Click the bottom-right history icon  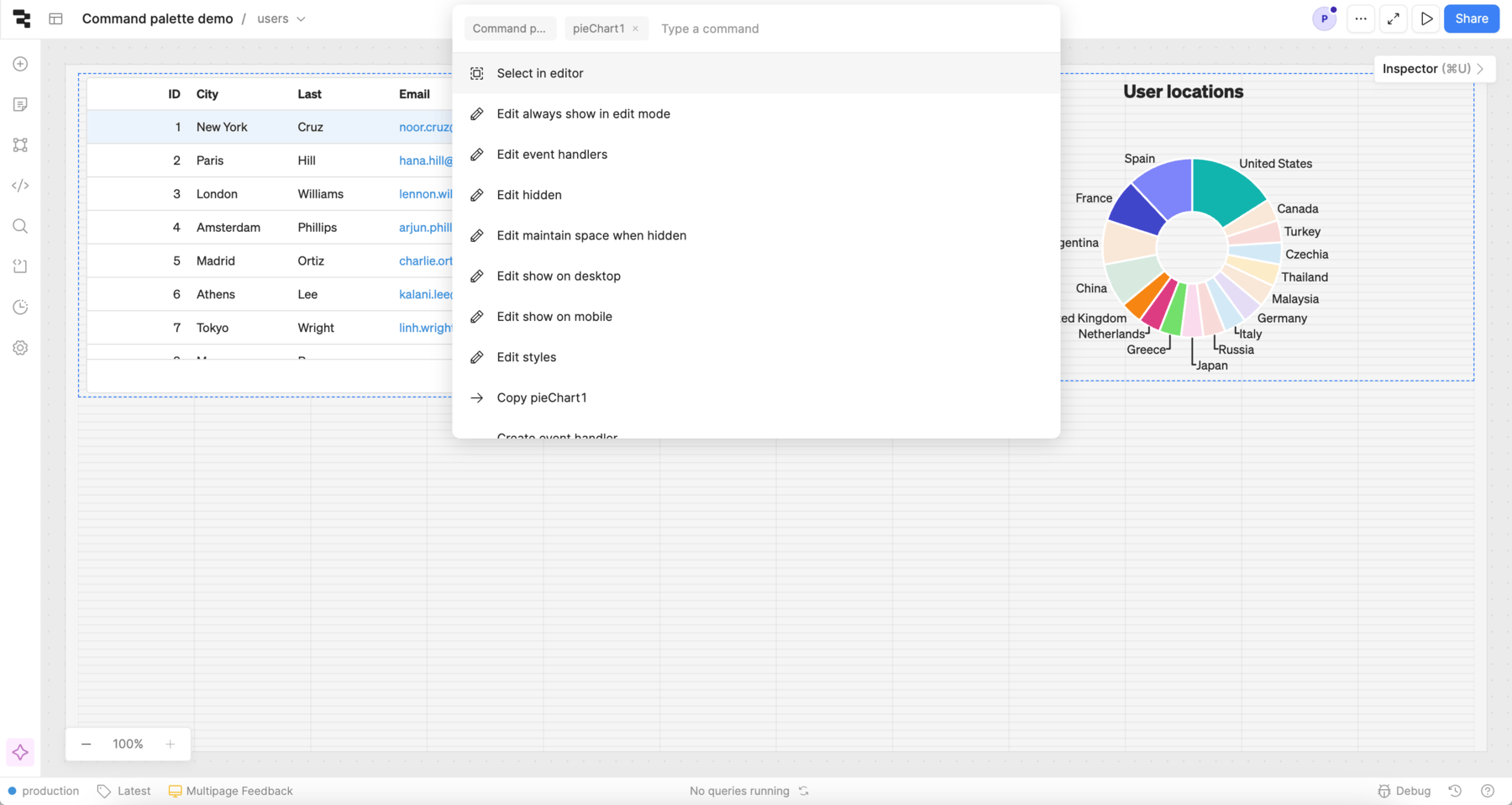(1455, 791)
